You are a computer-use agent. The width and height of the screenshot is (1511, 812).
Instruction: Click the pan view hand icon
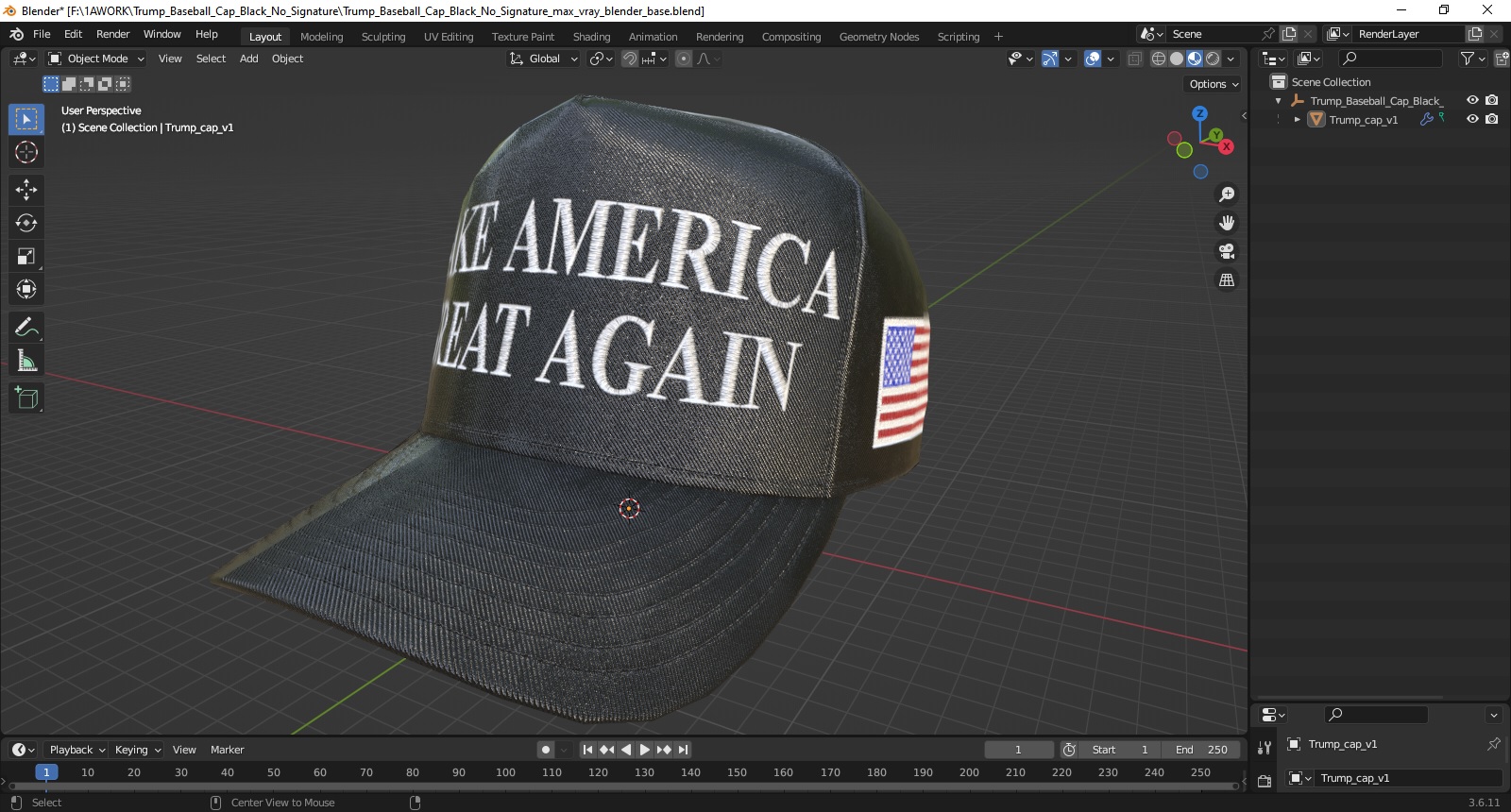(1227, 223)
